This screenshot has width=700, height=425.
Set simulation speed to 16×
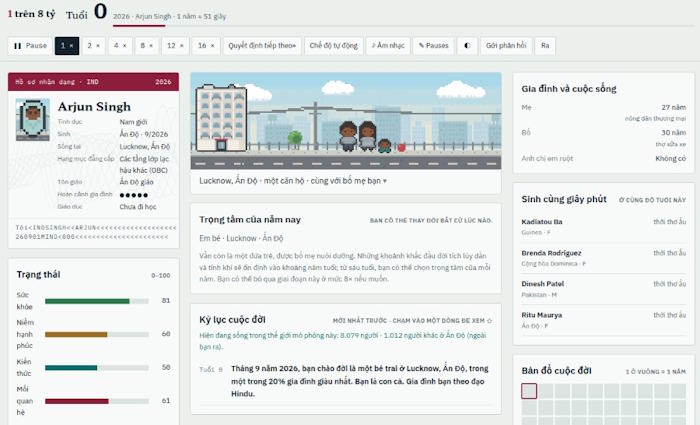[x=206, y=46]
